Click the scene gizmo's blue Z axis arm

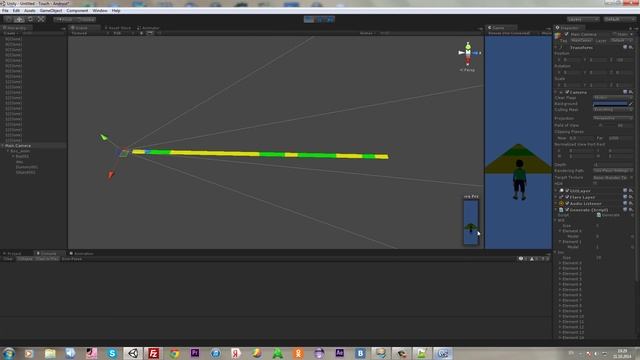(476, 53)
